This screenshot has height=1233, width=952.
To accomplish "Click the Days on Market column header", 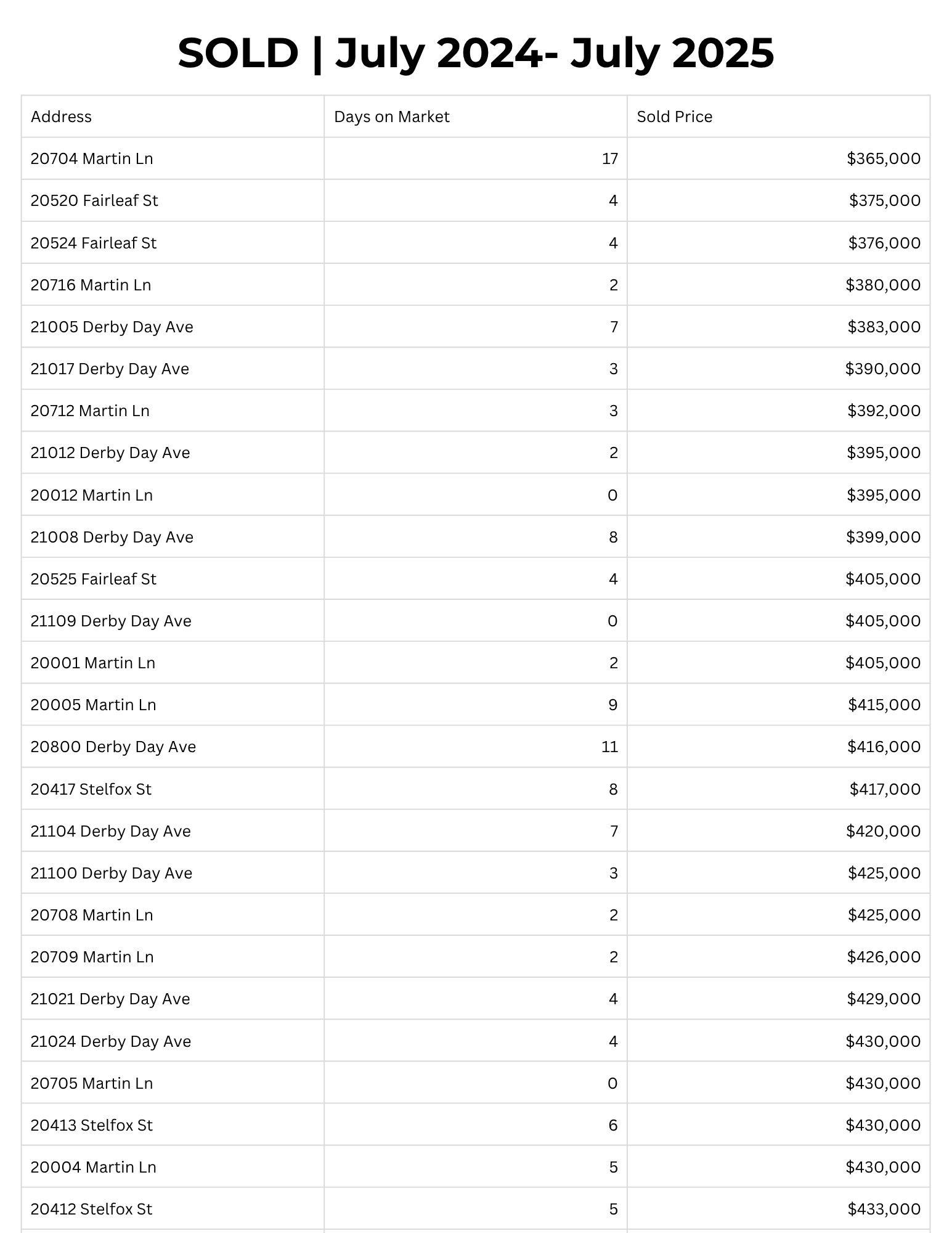I will coord(391,117).
